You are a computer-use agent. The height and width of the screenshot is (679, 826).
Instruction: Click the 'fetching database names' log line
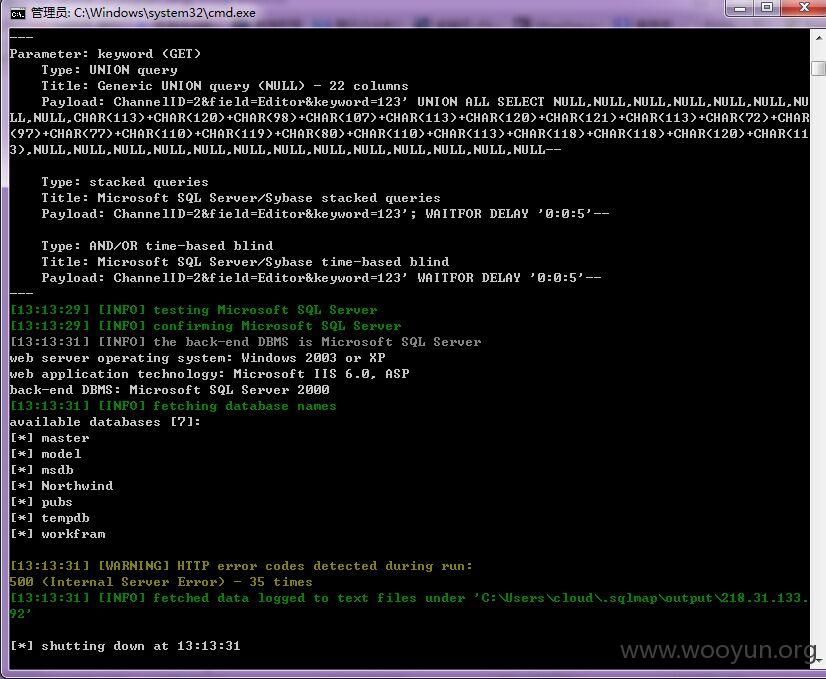pos(173,406)
